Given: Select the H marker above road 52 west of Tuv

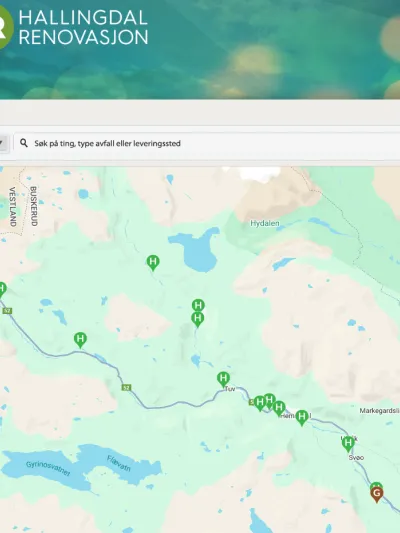Looking at the screenshot, I should pos(80,340).
